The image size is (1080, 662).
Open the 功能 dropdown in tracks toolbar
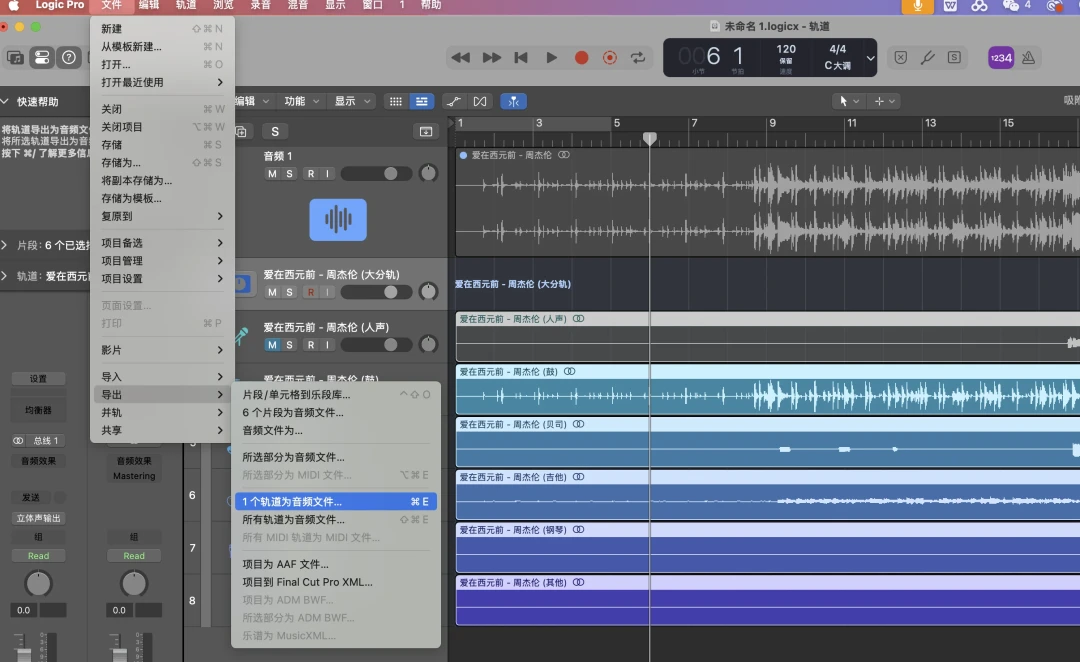tap(302, 101)
